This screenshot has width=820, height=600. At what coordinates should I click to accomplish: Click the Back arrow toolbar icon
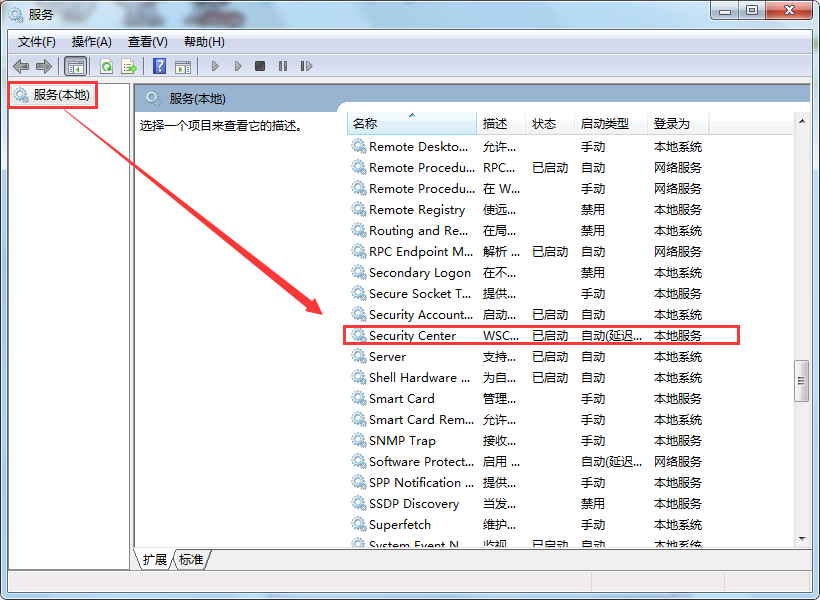(x=21, y=66)
